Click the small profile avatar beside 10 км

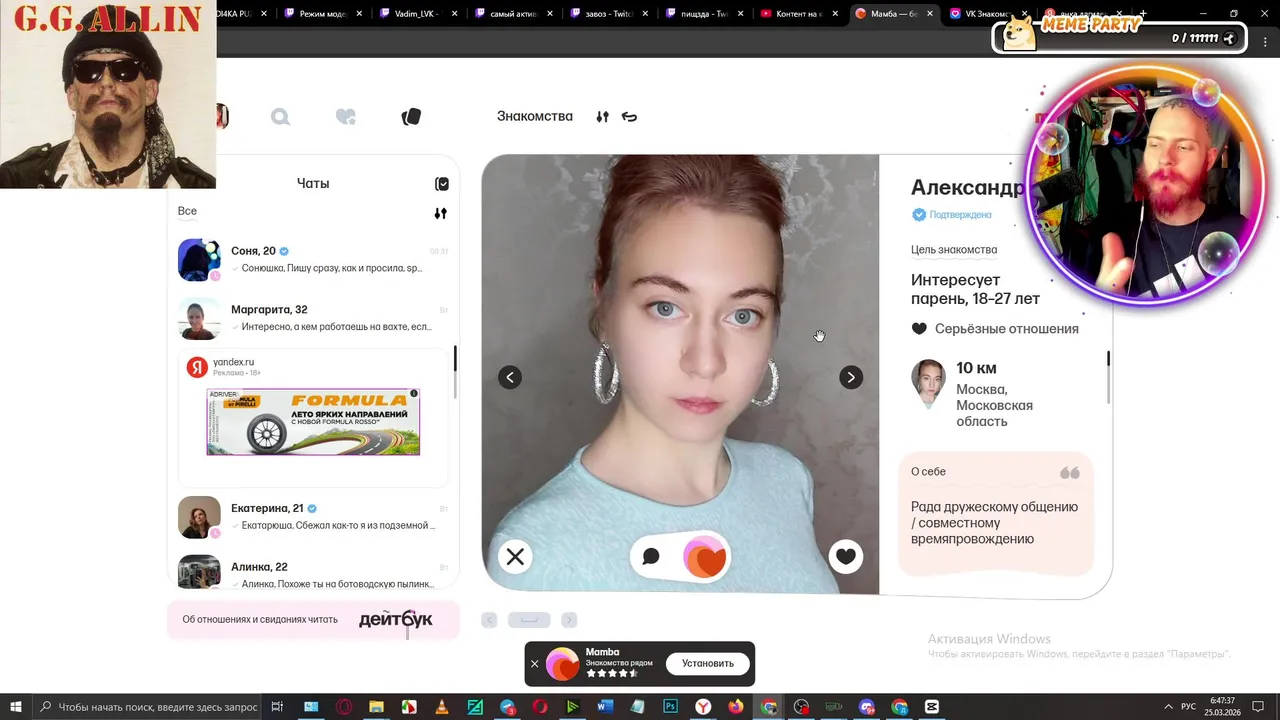coord(928,384)
